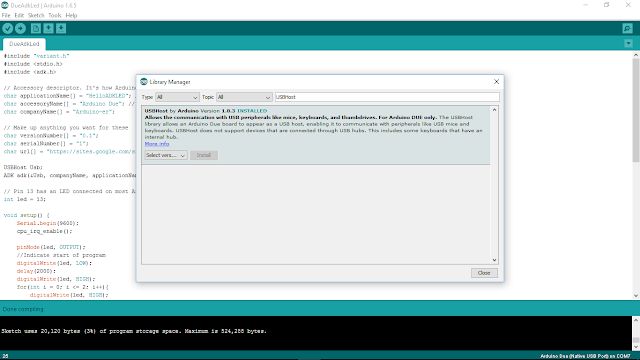640x360 pixels.
Task: Open the Type filter dropdown
Action: coord(177,97)
